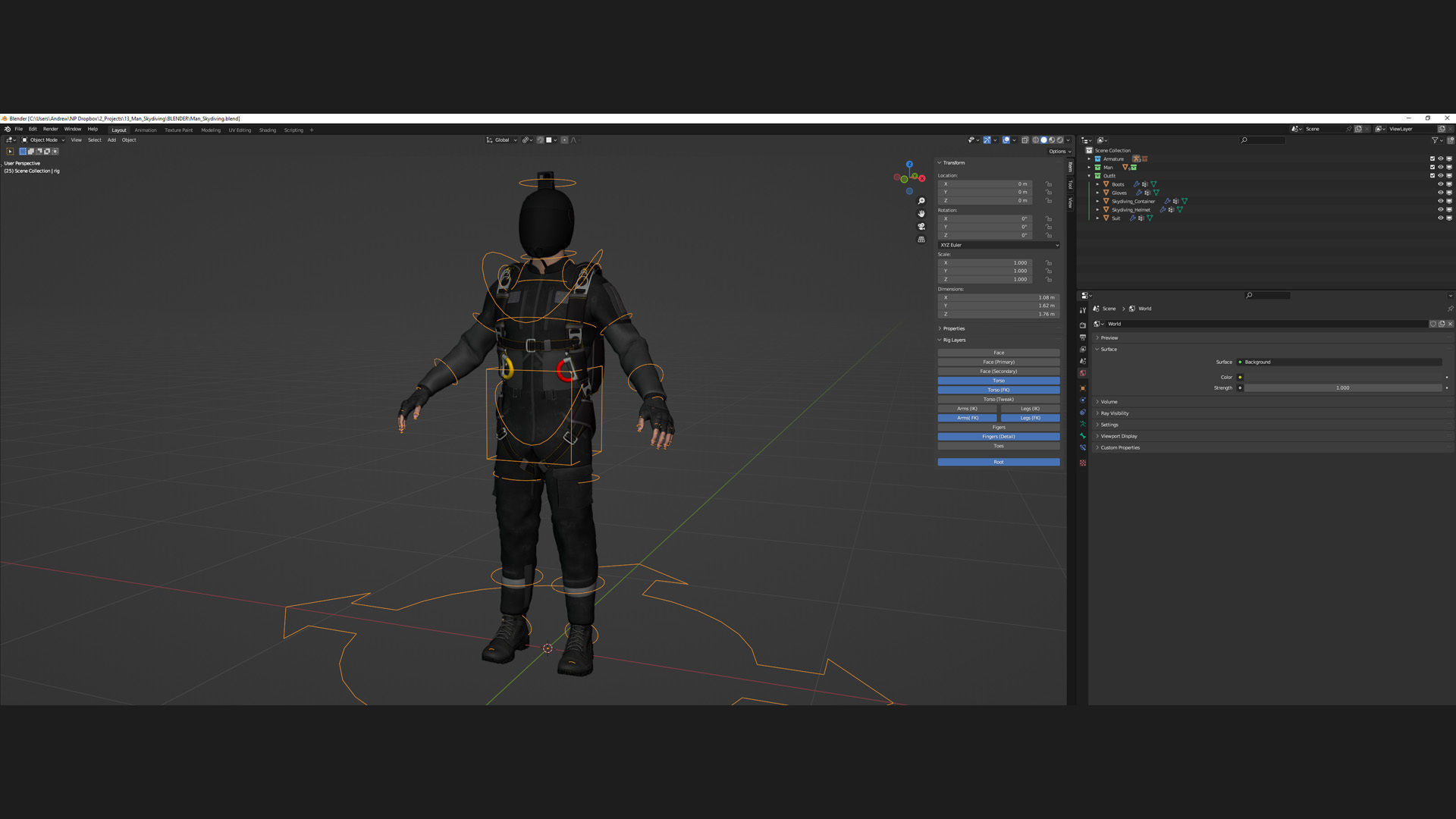The height and width of the screenshot is (819, 1456).
Task: Toggle the Arms (IK) rig layer
Action: point(967,409)
